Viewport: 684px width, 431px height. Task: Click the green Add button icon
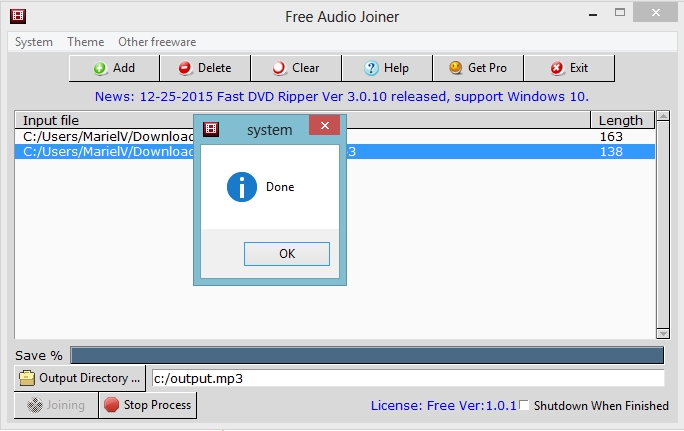click(100, 68)
